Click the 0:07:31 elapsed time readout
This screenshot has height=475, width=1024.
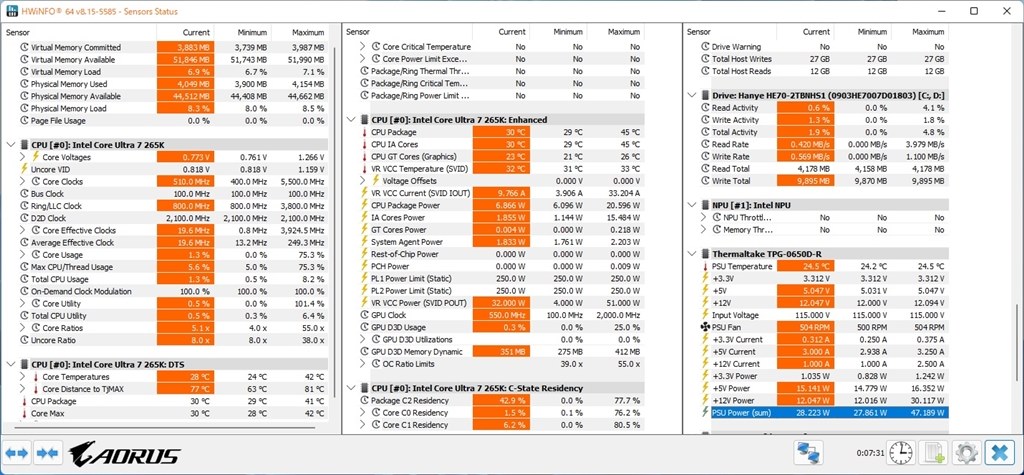[x=870, y=453]
